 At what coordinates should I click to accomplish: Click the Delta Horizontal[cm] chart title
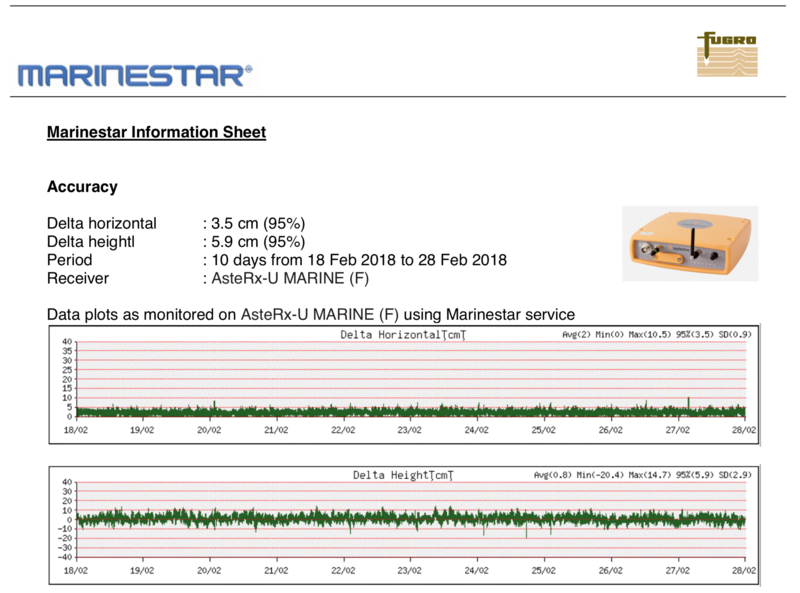pos(403,335)
